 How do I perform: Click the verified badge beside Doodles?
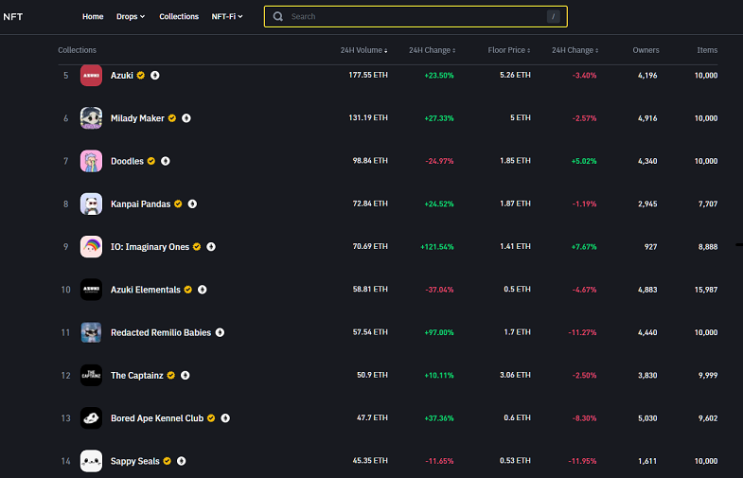coord(151,161)
